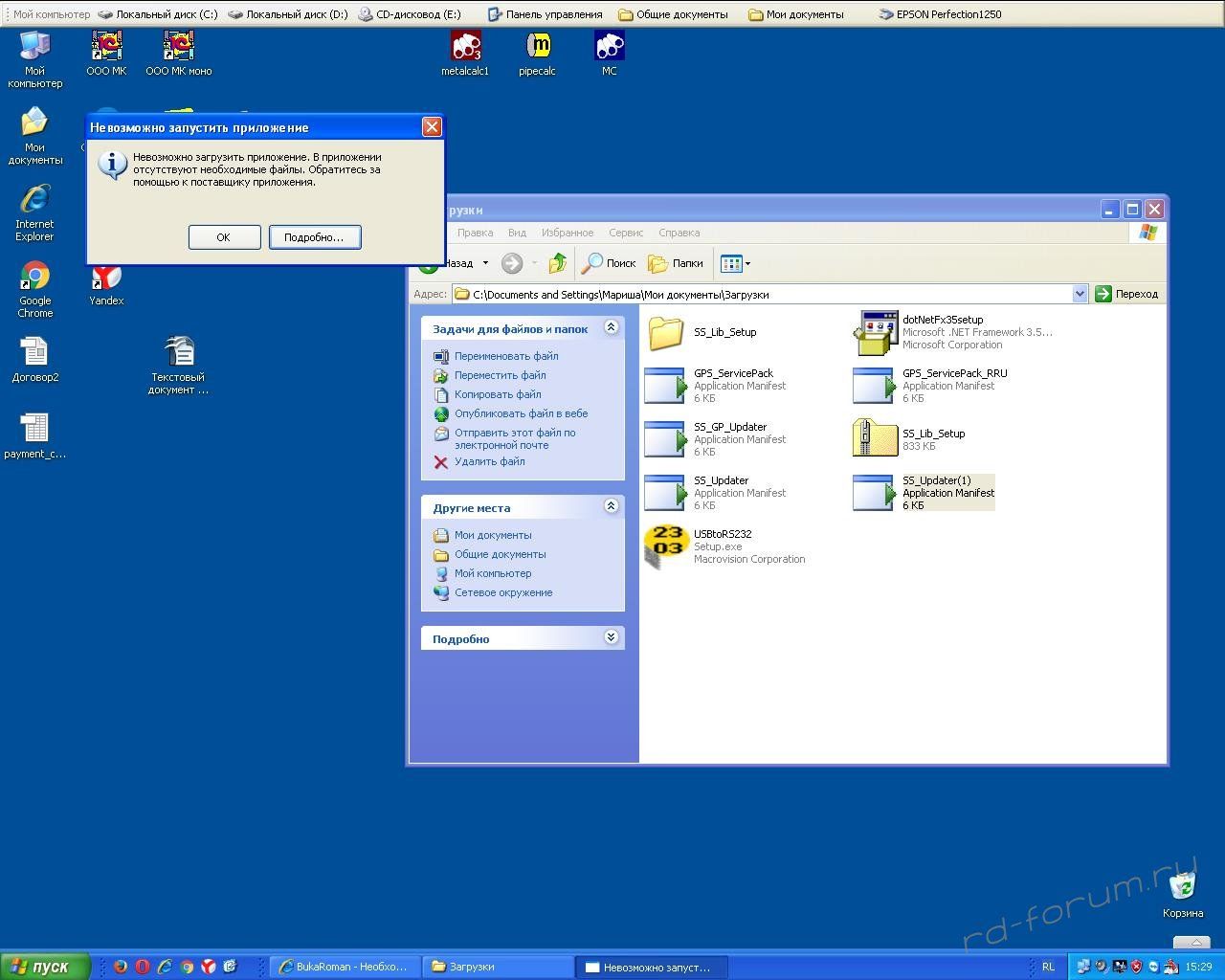Click the Google Chrome desktop icon

coord(35,278)
